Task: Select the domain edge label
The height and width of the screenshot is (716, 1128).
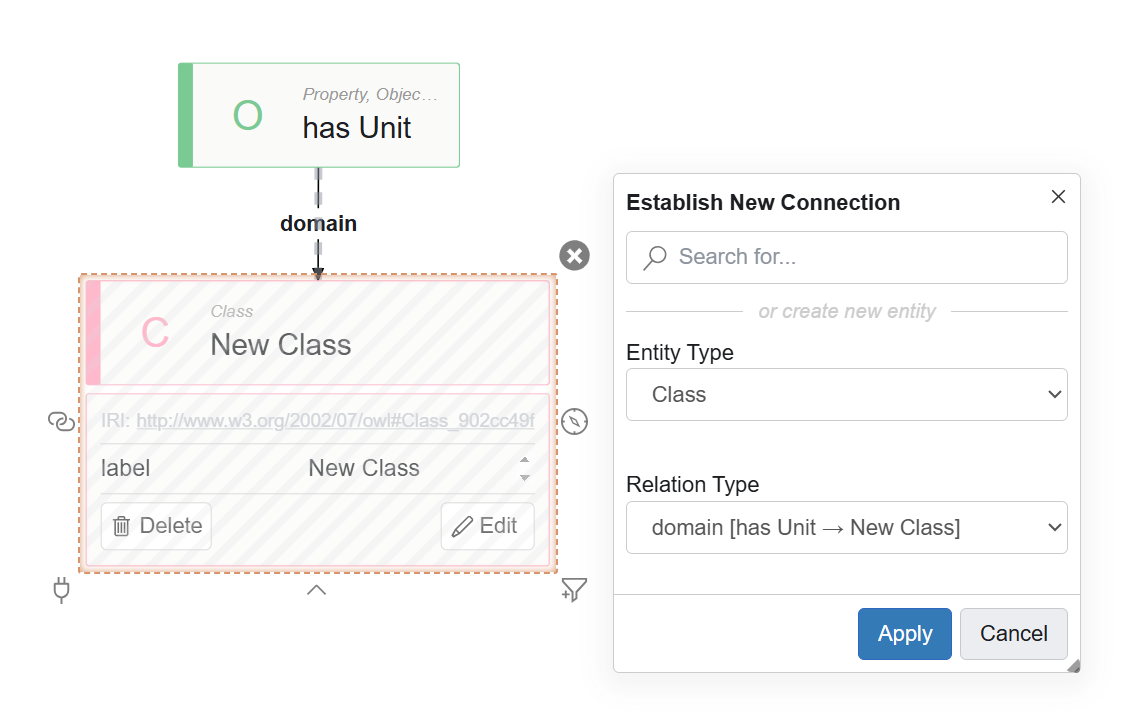Action: [x=318, y=224]
